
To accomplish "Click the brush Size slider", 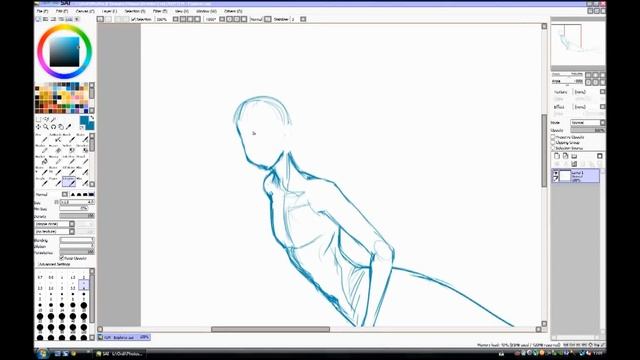I will click(77, 202).
